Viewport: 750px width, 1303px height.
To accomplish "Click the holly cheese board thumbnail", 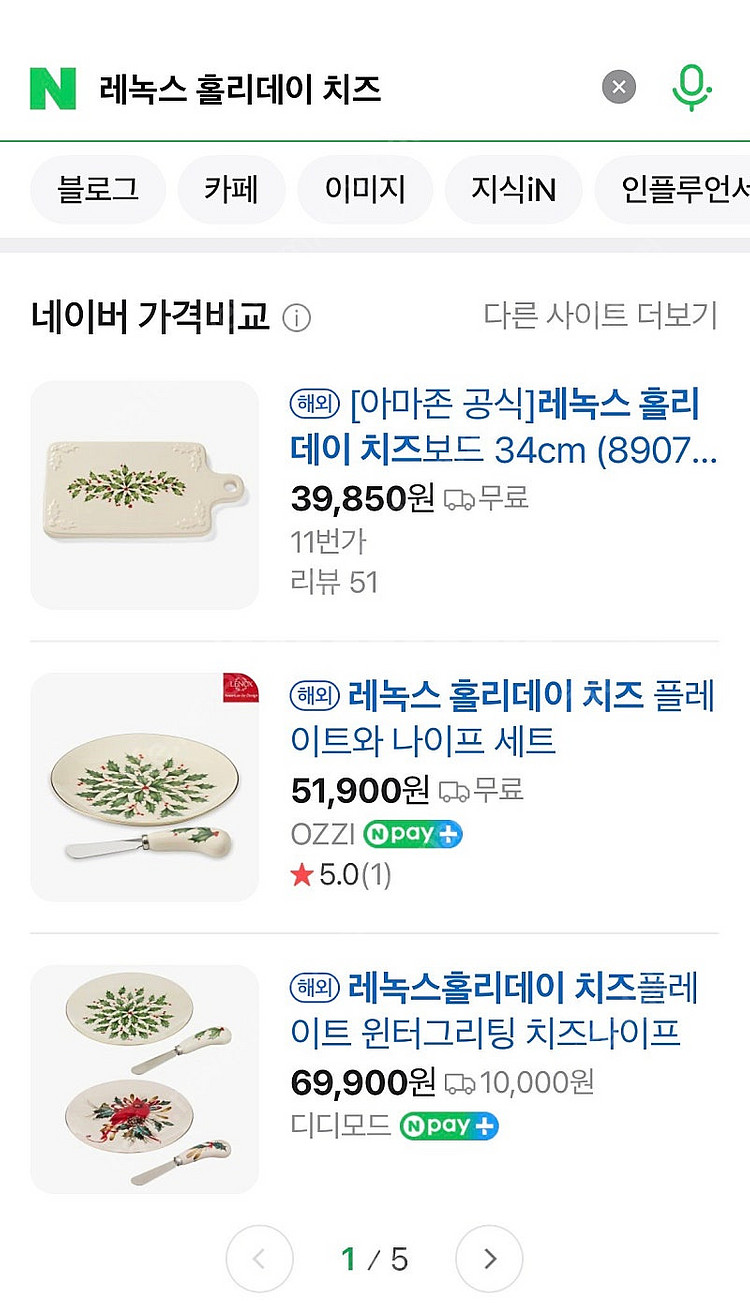I will tap(144, 495).
